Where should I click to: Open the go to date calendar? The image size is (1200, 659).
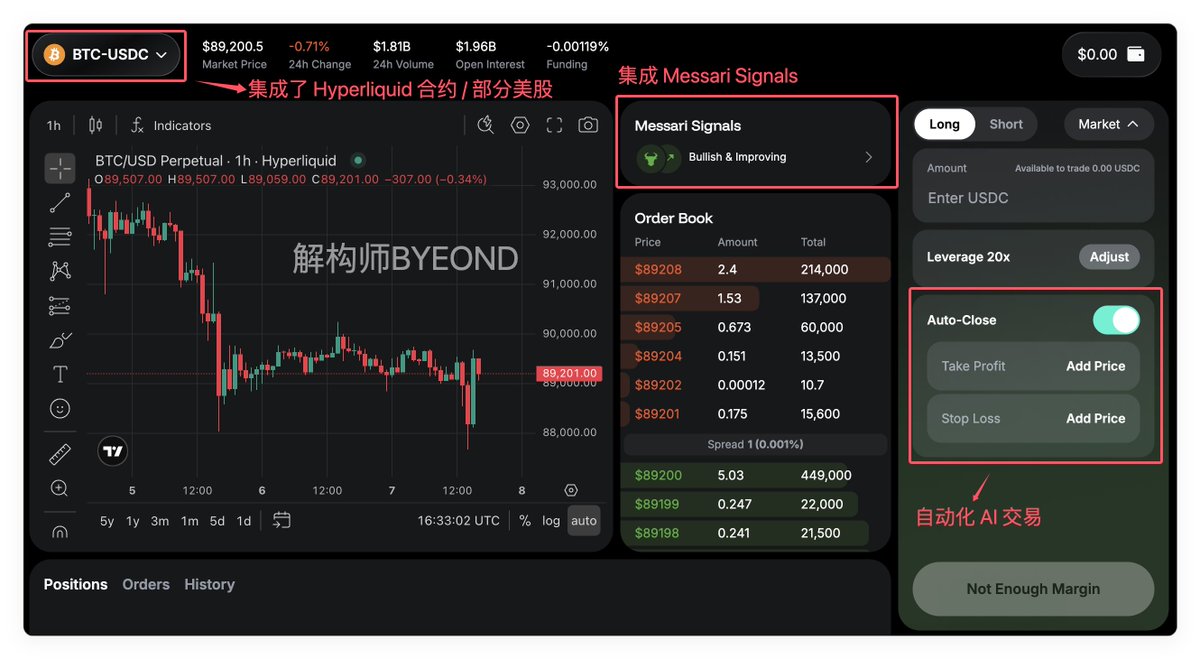[282, 520]
